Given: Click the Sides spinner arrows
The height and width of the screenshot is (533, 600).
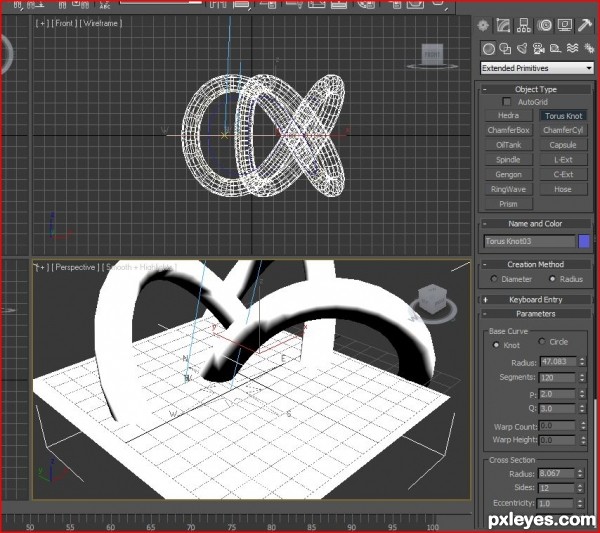Looking at the screenshot, I should click(x=580, y=488).
